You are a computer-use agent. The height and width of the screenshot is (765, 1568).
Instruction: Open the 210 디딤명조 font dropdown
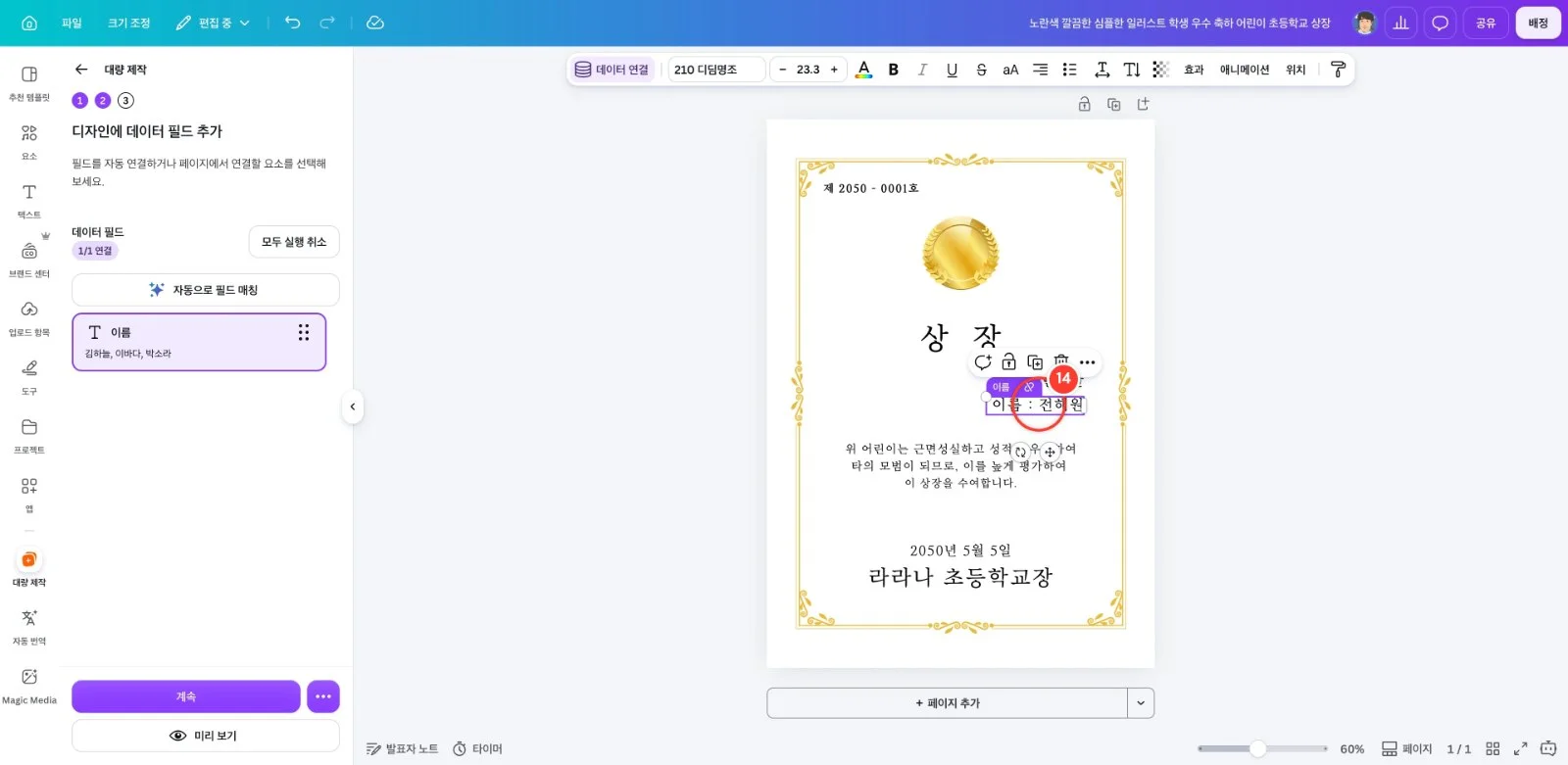pyautogui.click(x=716, y=70)
